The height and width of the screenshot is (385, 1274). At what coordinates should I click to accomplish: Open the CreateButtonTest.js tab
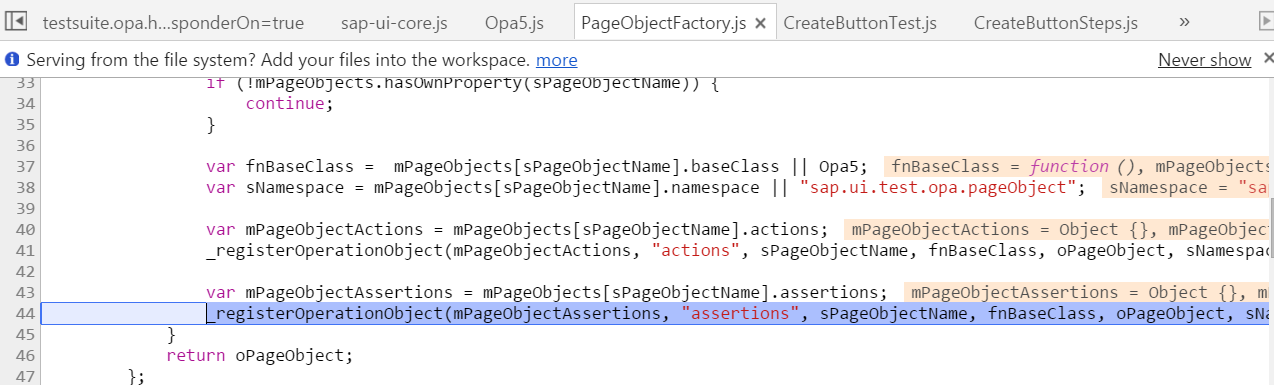[x=860, y=22]
